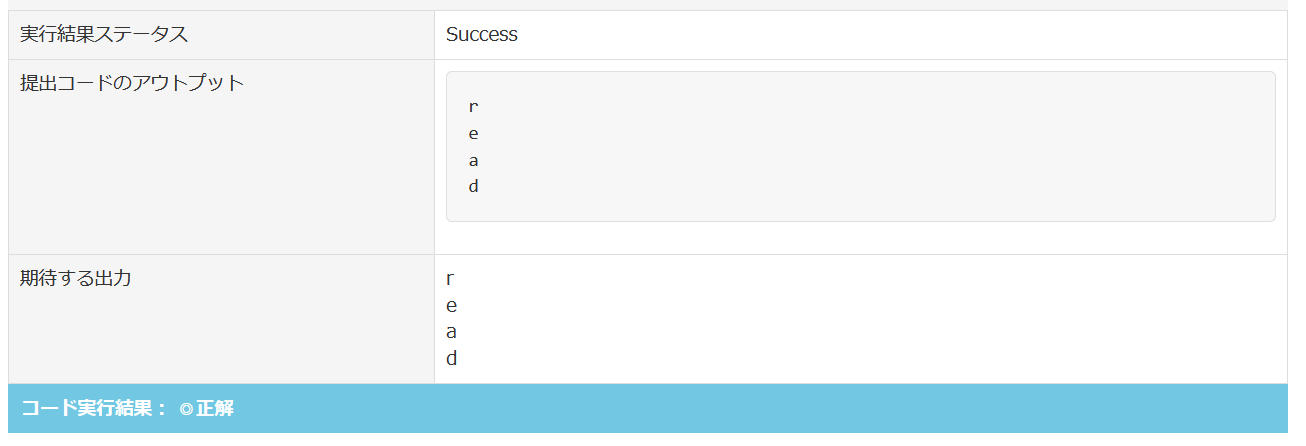Click the 正解 result text

pos(215,409)
